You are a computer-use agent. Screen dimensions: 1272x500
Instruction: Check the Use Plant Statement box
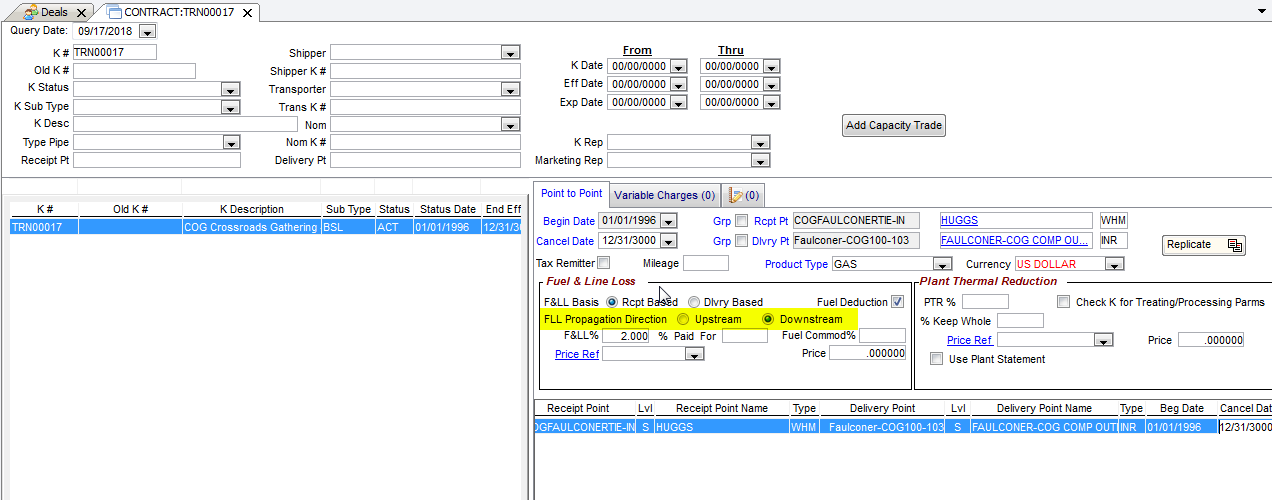pos(936,359)
